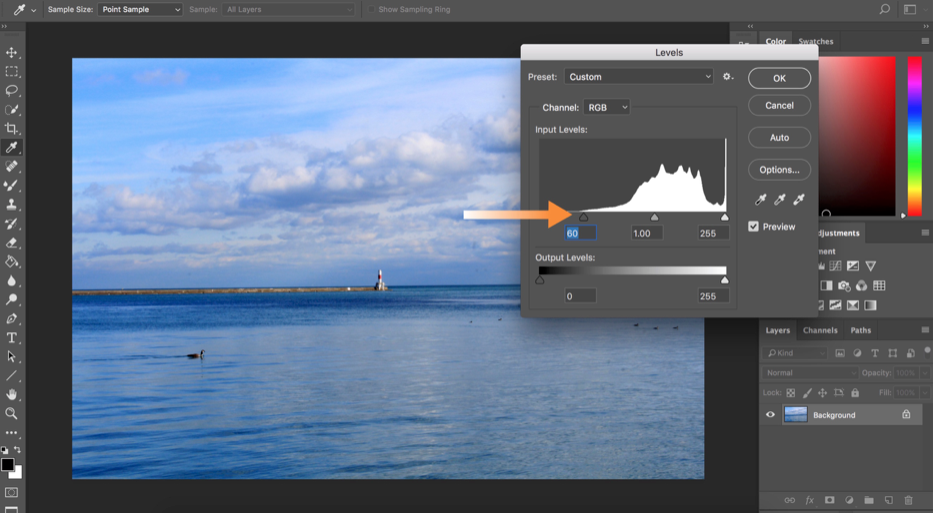933x513 pixels.
Task: Open the Sample Size dropdown
Action: (140, 10)
